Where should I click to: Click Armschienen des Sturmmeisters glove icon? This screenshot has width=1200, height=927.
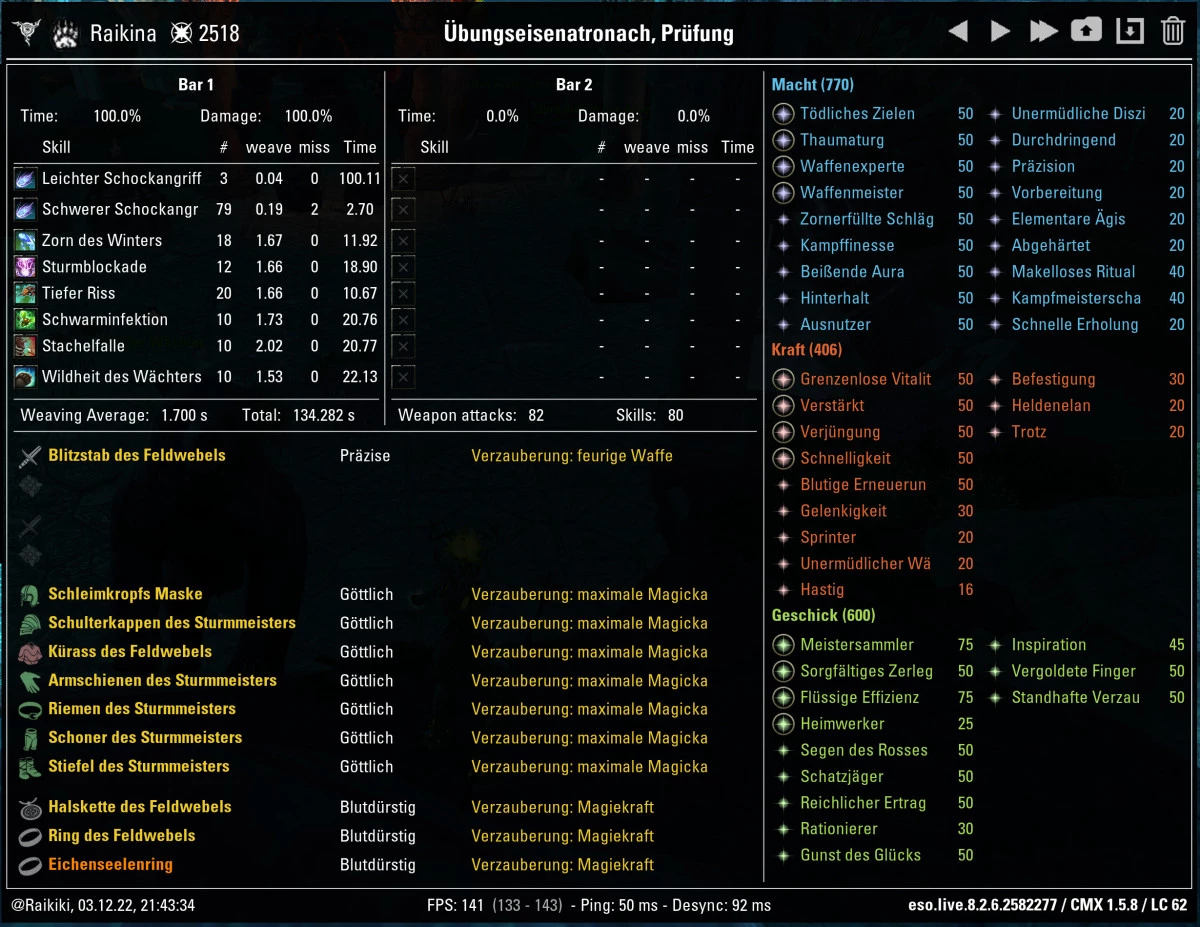pos(30,682)
